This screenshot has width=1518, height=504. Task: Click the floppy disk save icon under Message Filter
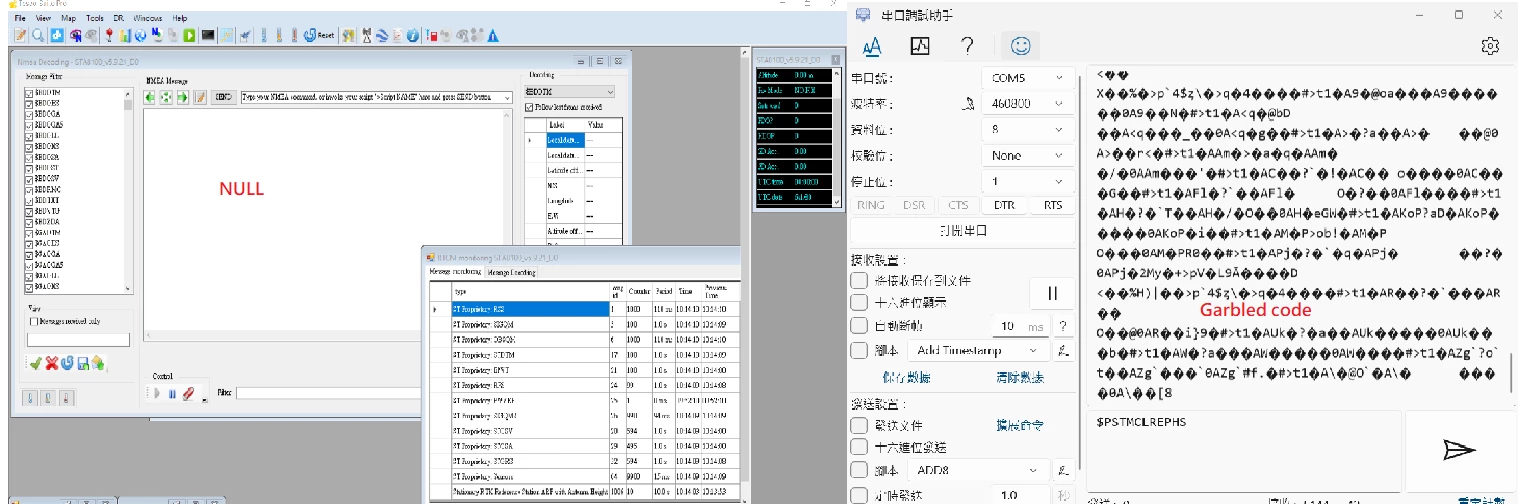[83, 363]
